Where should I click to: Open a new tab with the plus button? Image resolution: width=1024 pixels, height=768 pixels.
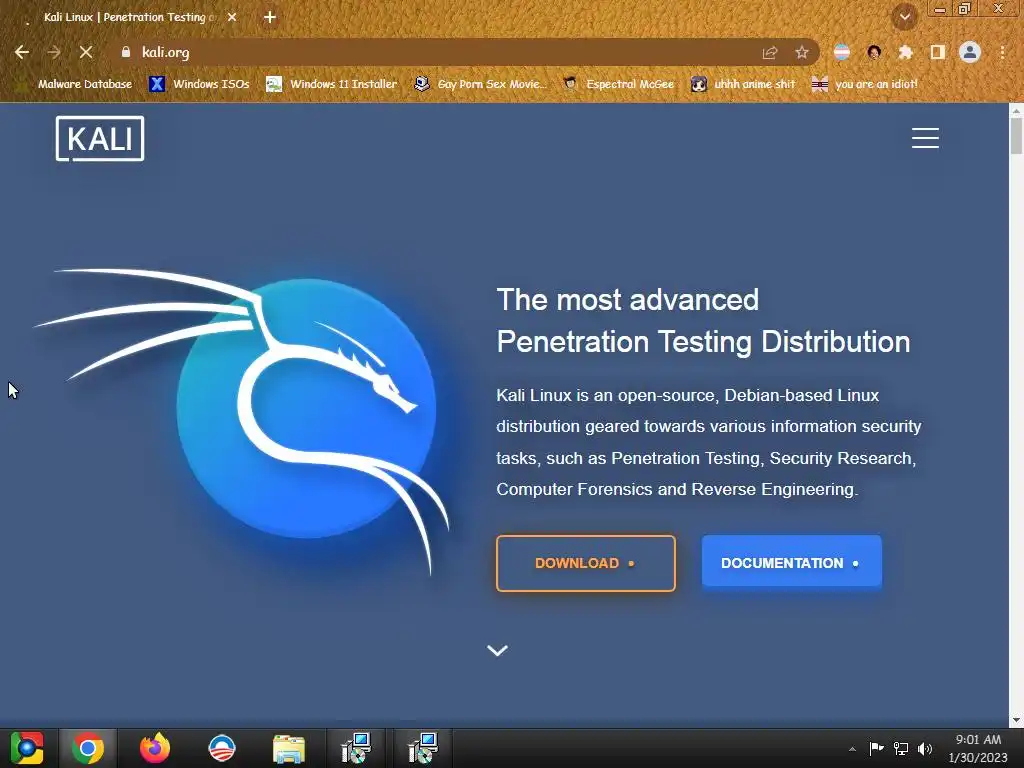click(270, 18)
